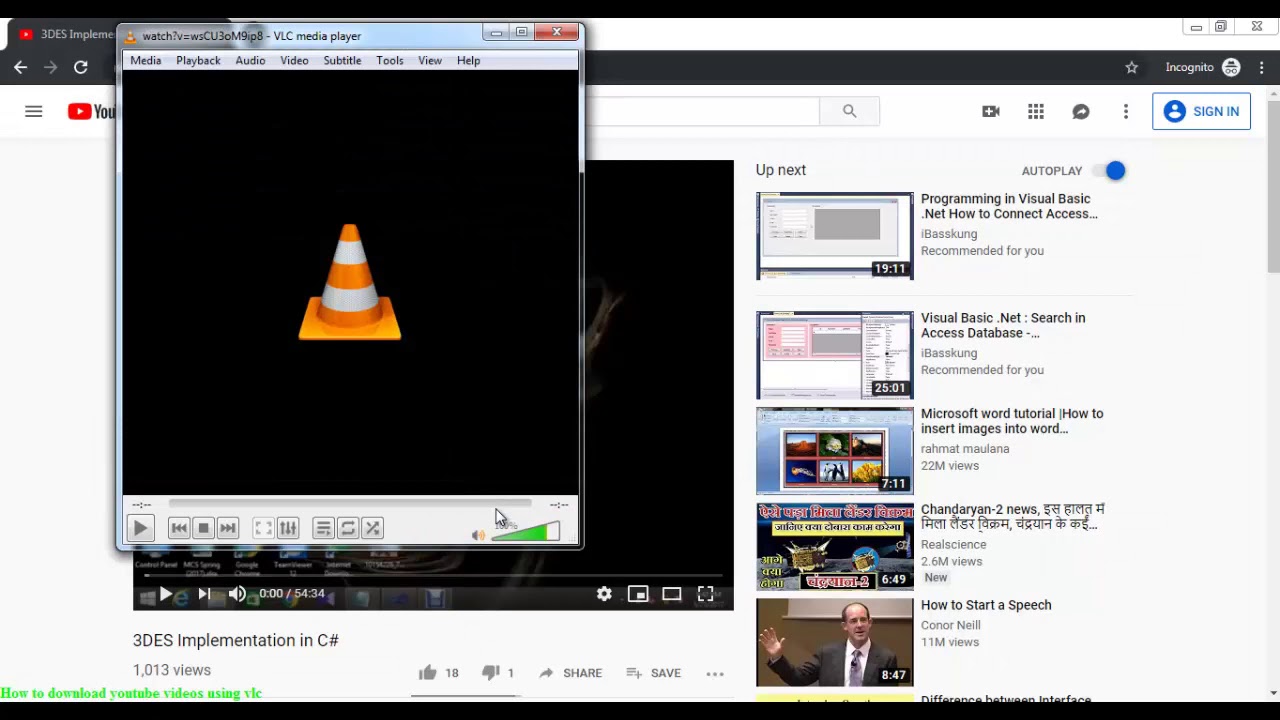Image resolution: width=1280 pixels, height=720 pixels.
Task: Open YouTube apps grid
Action: 1036,111
